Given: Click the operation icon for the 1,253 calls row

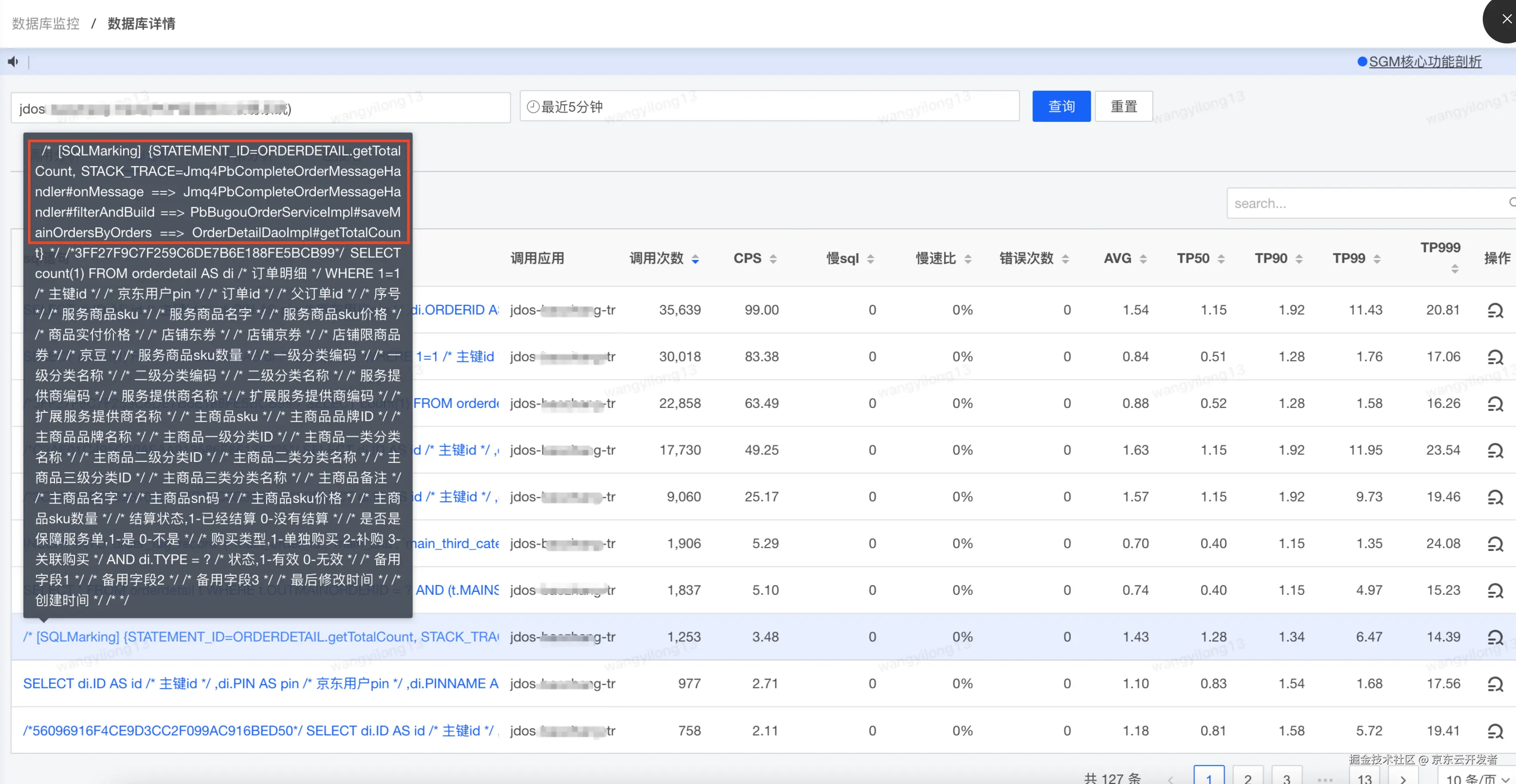Looking at the screenshot, I should coord(1495,637).
